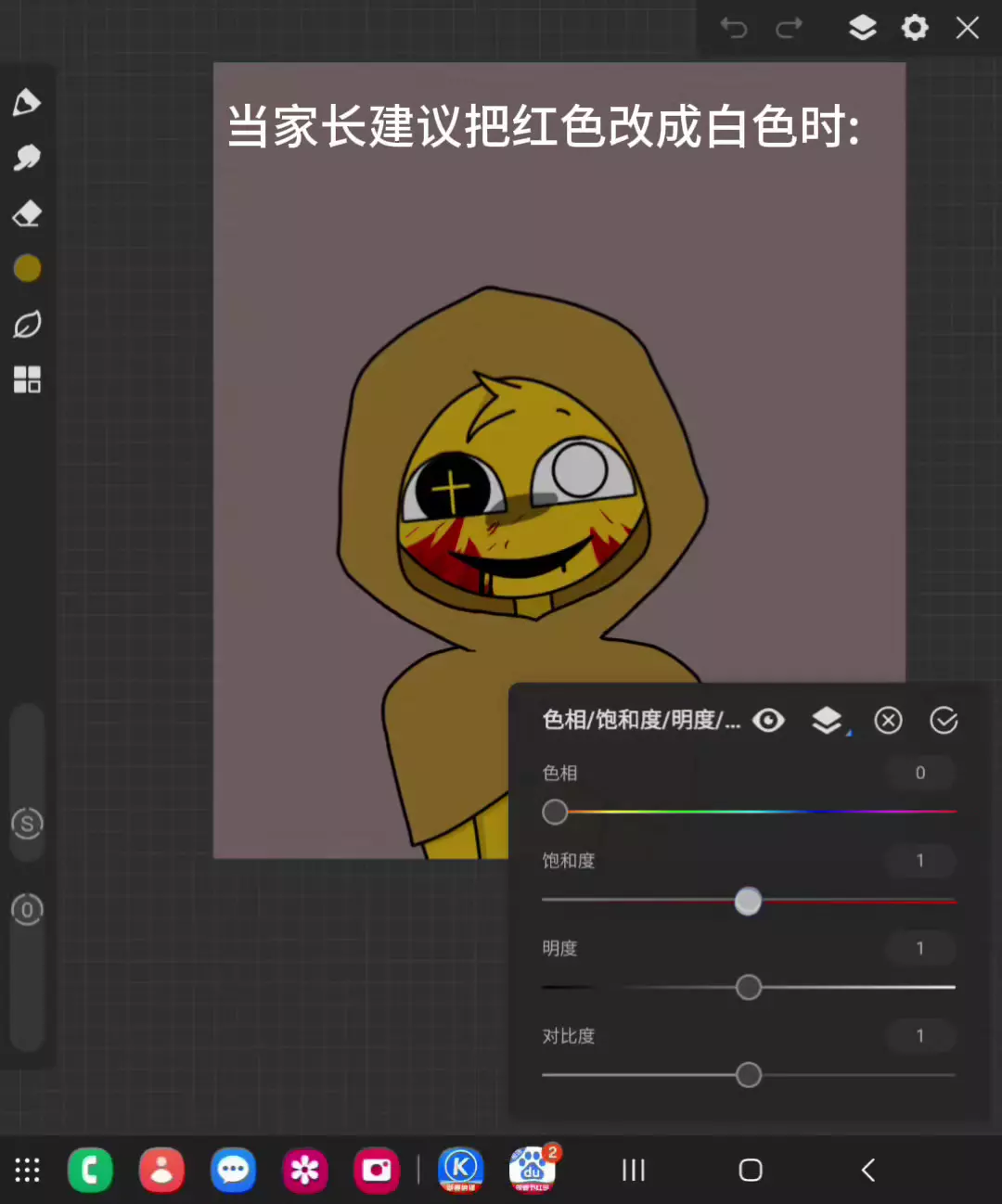The image size is (1002, 1204).
Task: Edit the 色相 value field showing 0
Action: point(919,773)
